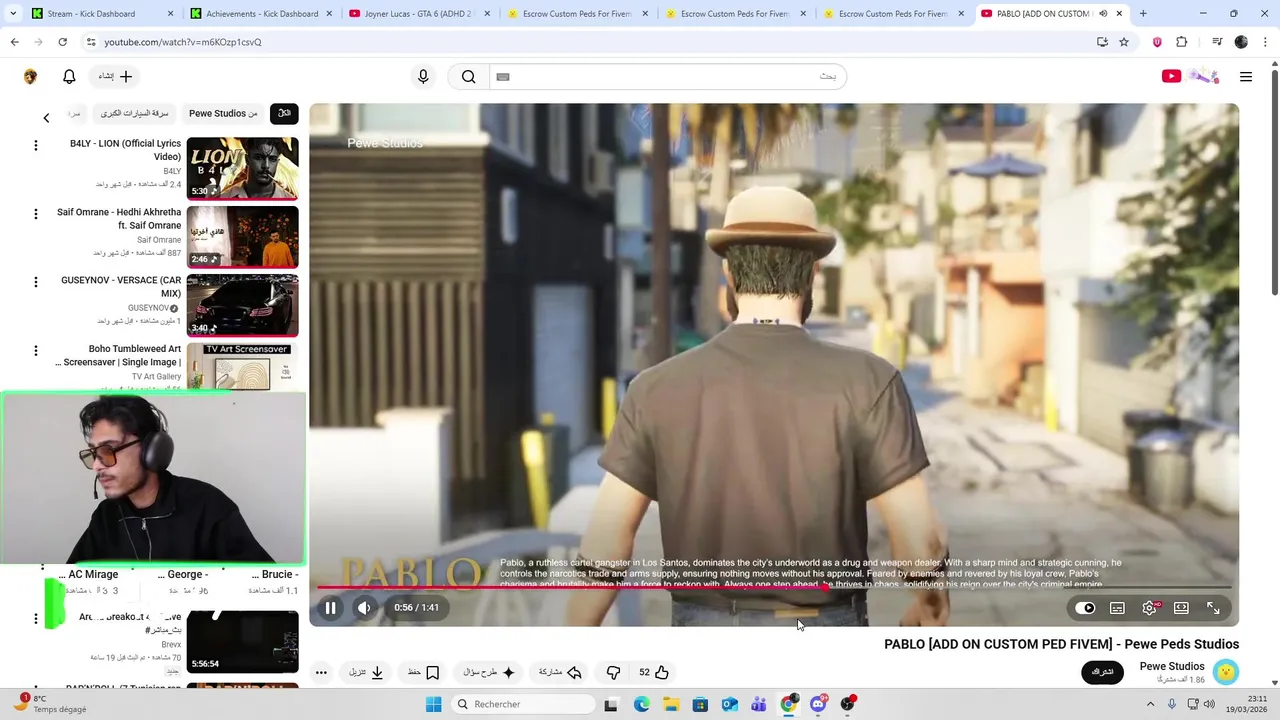Open the Create (إنشاء) button

click(115, 77)
